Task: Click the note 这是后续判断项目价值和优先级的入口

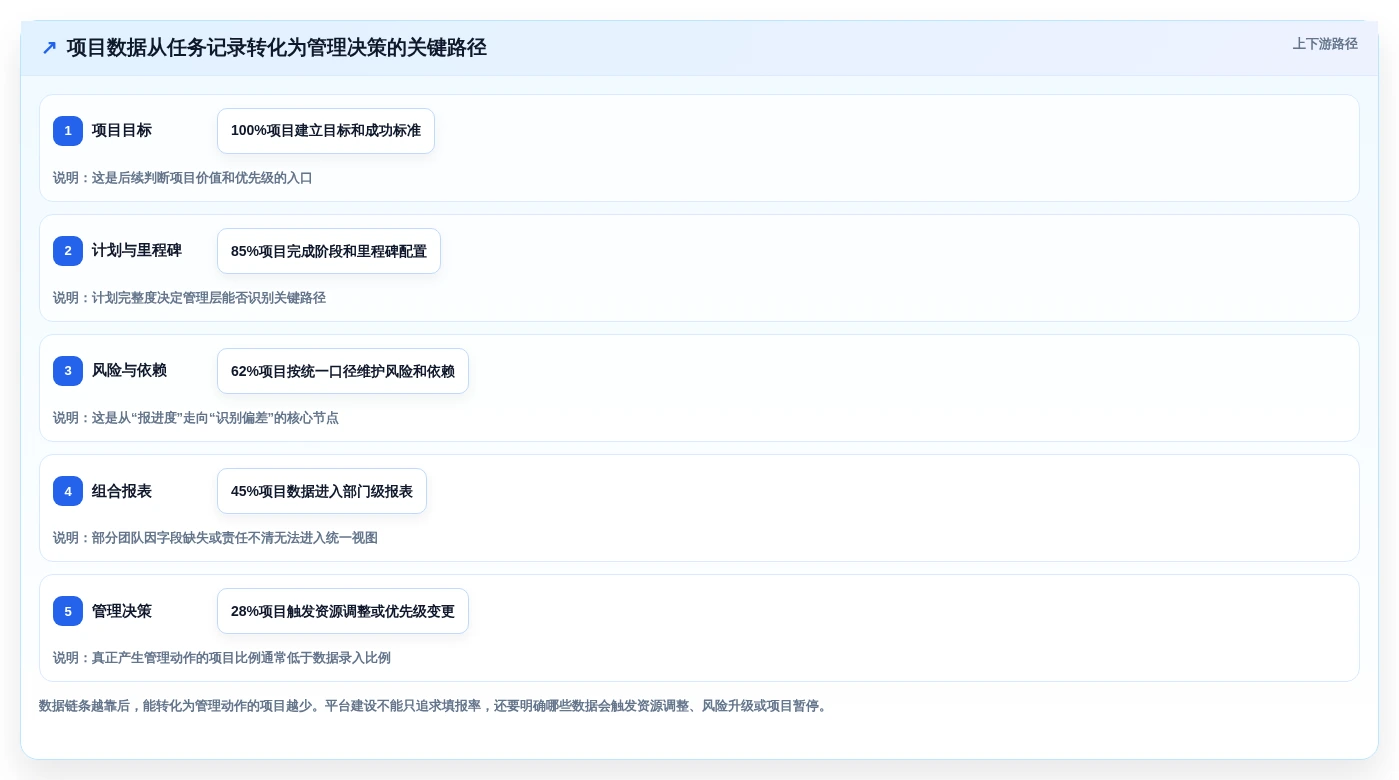Action: 183,178
